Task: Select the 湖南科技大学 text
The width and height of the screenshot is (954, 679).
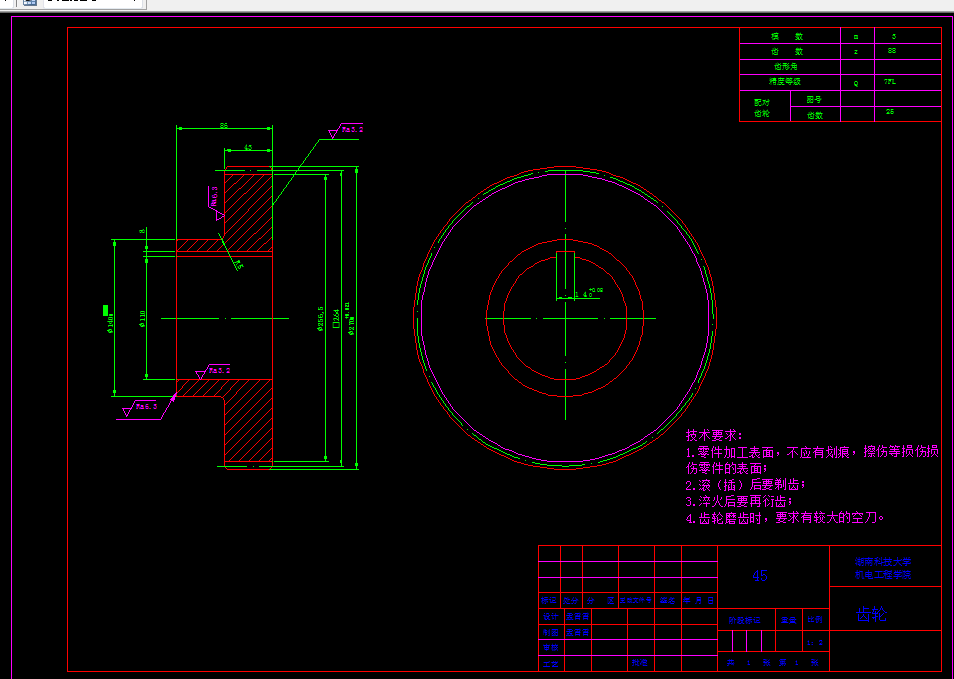Action: [x=883, y=562]
